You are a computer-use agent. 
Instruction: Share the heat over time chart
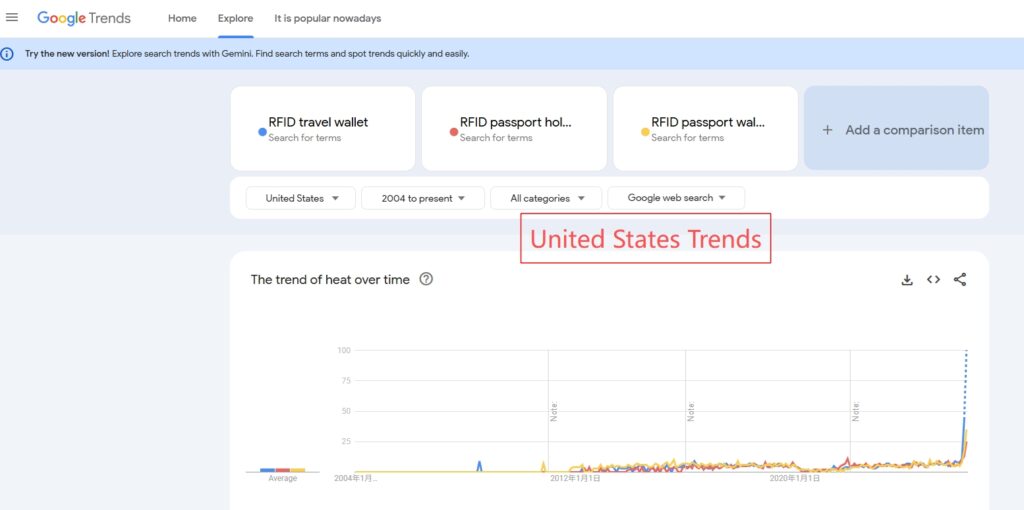click(960, 280)
